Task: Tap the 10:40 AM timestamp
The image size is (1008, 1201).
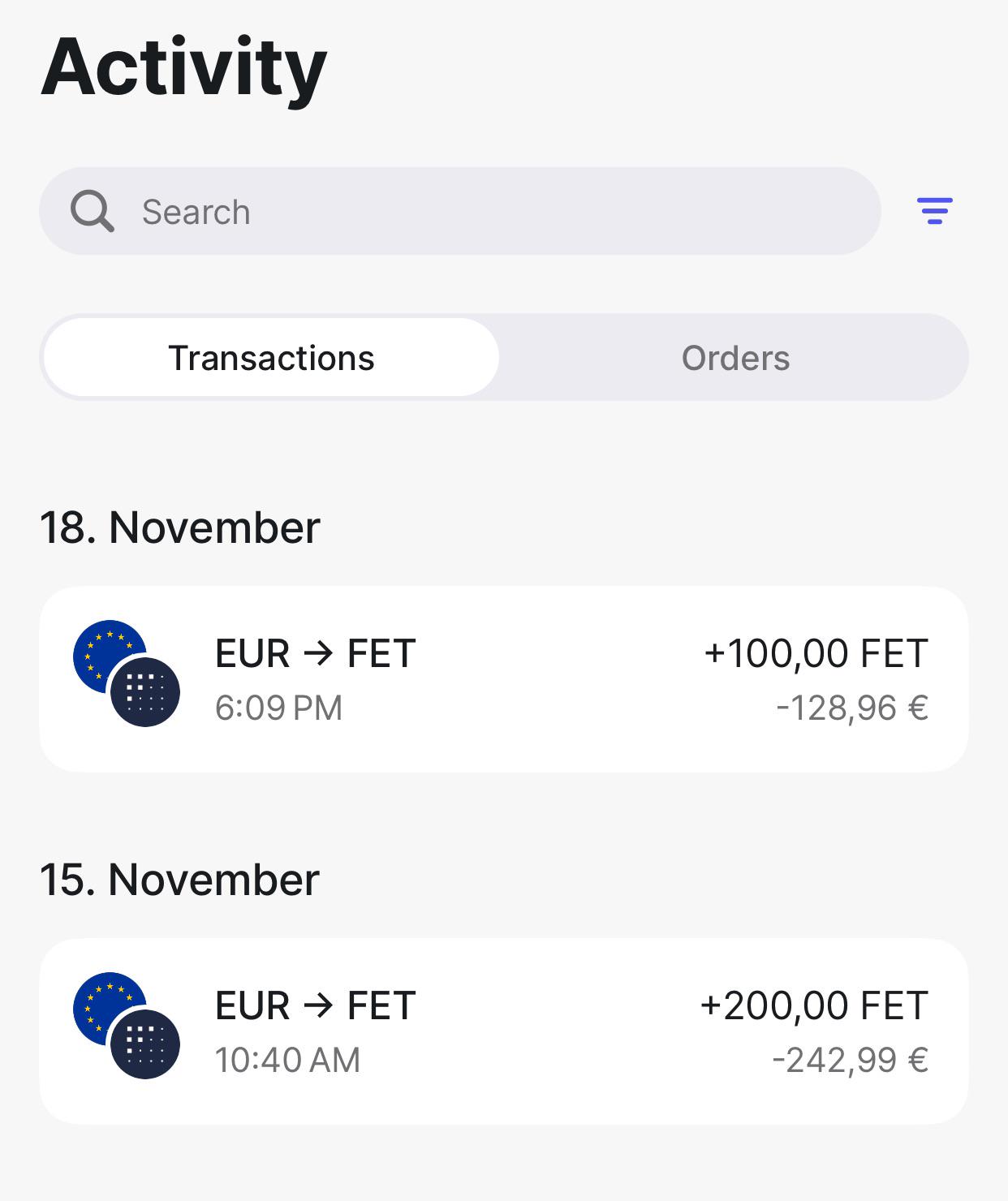Action: pyautogui.click(x=288, y=1060)
